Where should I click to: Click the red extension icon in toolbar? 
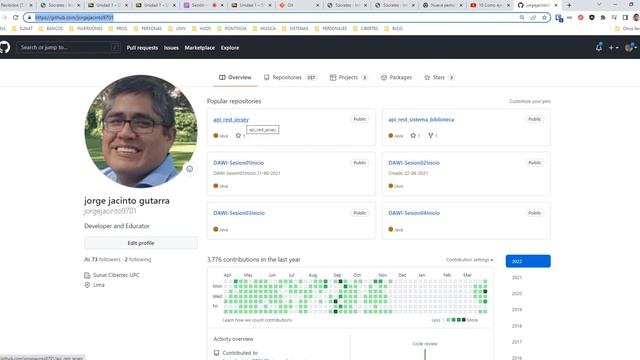coord(580,18)
